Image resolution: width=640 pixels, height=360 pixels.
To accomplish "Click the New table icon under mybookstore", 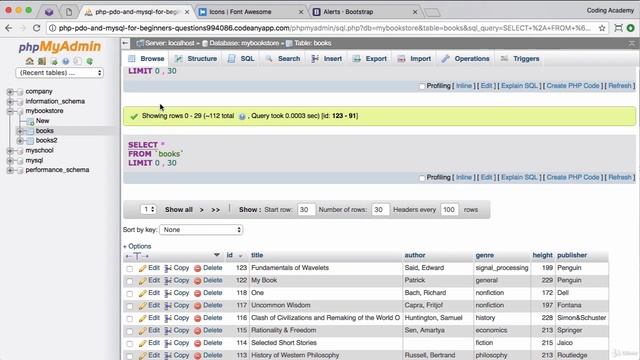I will pos(29,121).
